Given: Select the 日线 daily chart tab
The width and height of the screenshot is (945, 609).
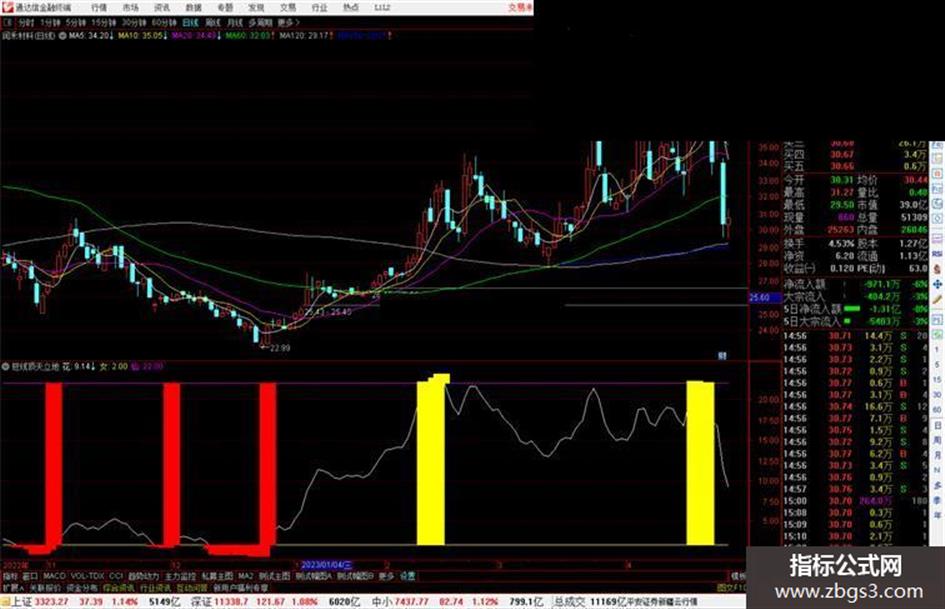Looking at the screenshot, I should [190, 22].
